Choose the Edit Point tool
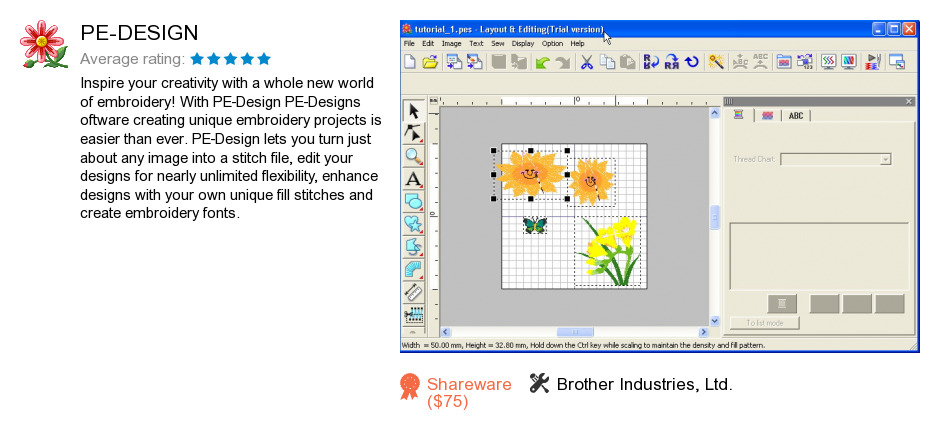This screenshot has height=437, width=940. [414, 133]
